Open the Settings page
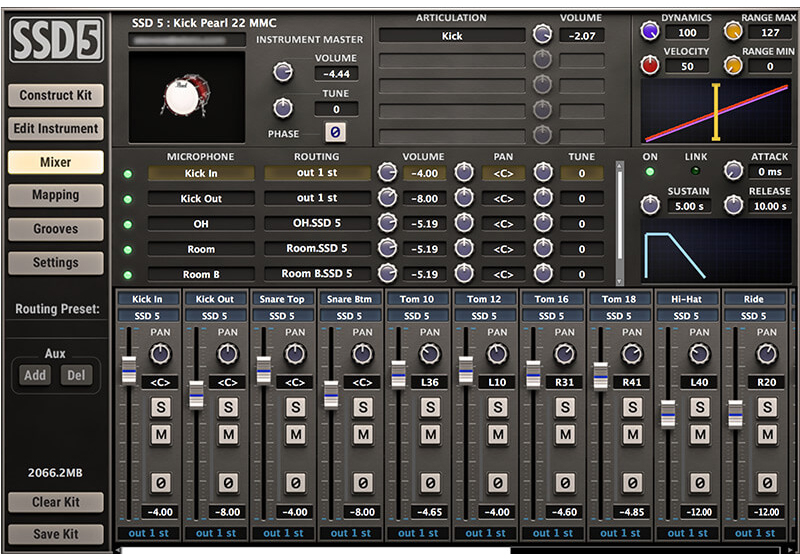This screenshot has height=560, width=800. pos(56,263)
